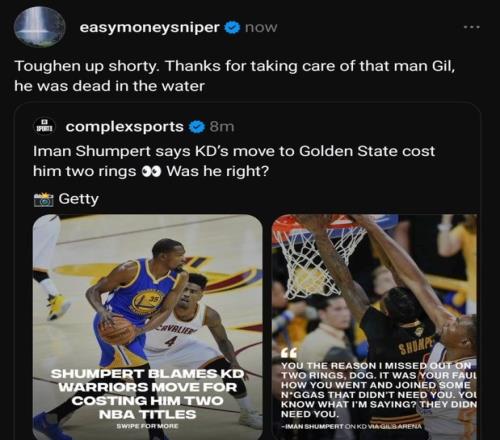
Task: Click the headline text overlay on first image
Action: click(x=147, y=394)
